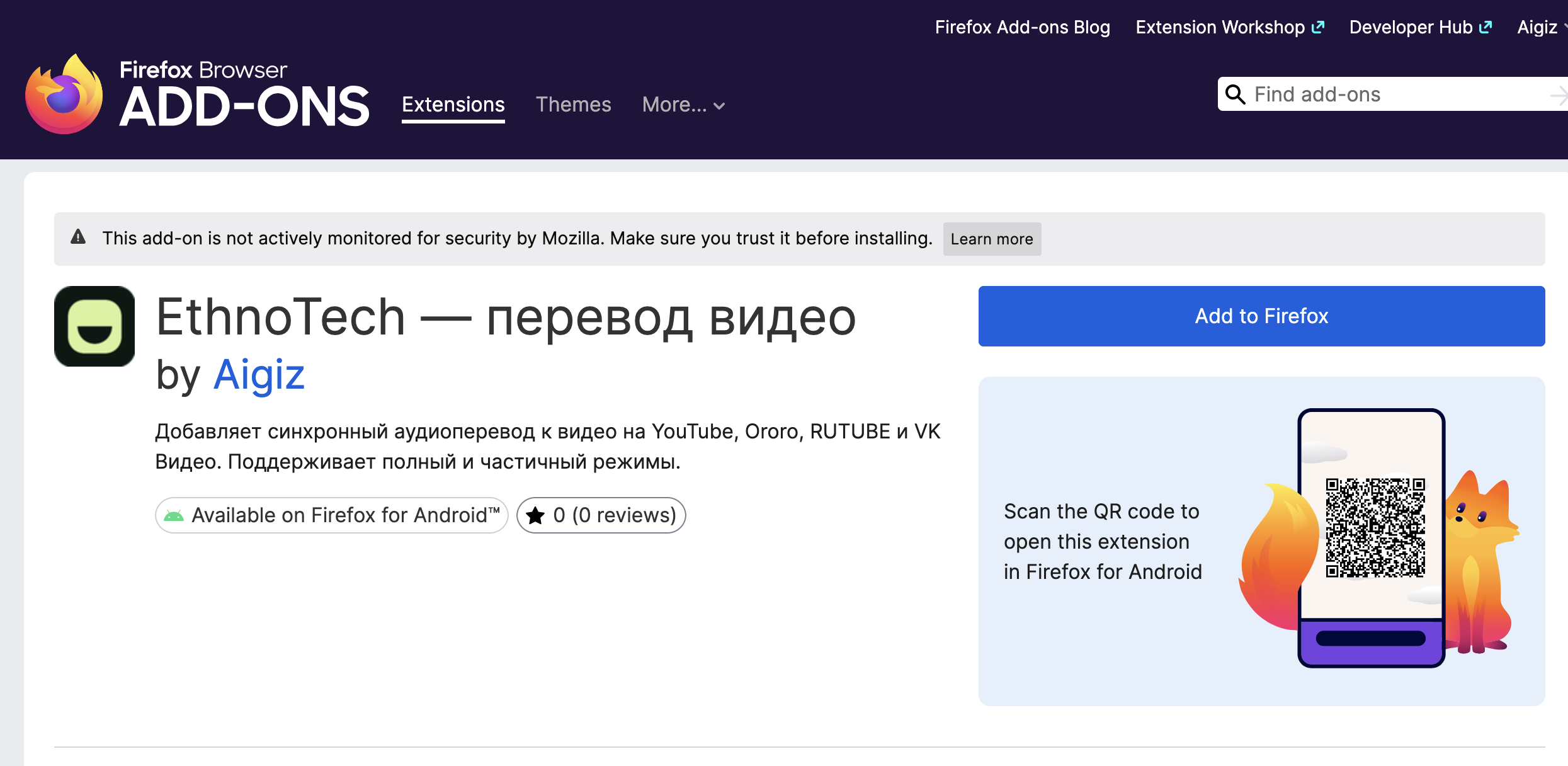The height and width of the screenshot is (766, 1568).
Task: Open the Extensions tab
Action: [453, 105]
